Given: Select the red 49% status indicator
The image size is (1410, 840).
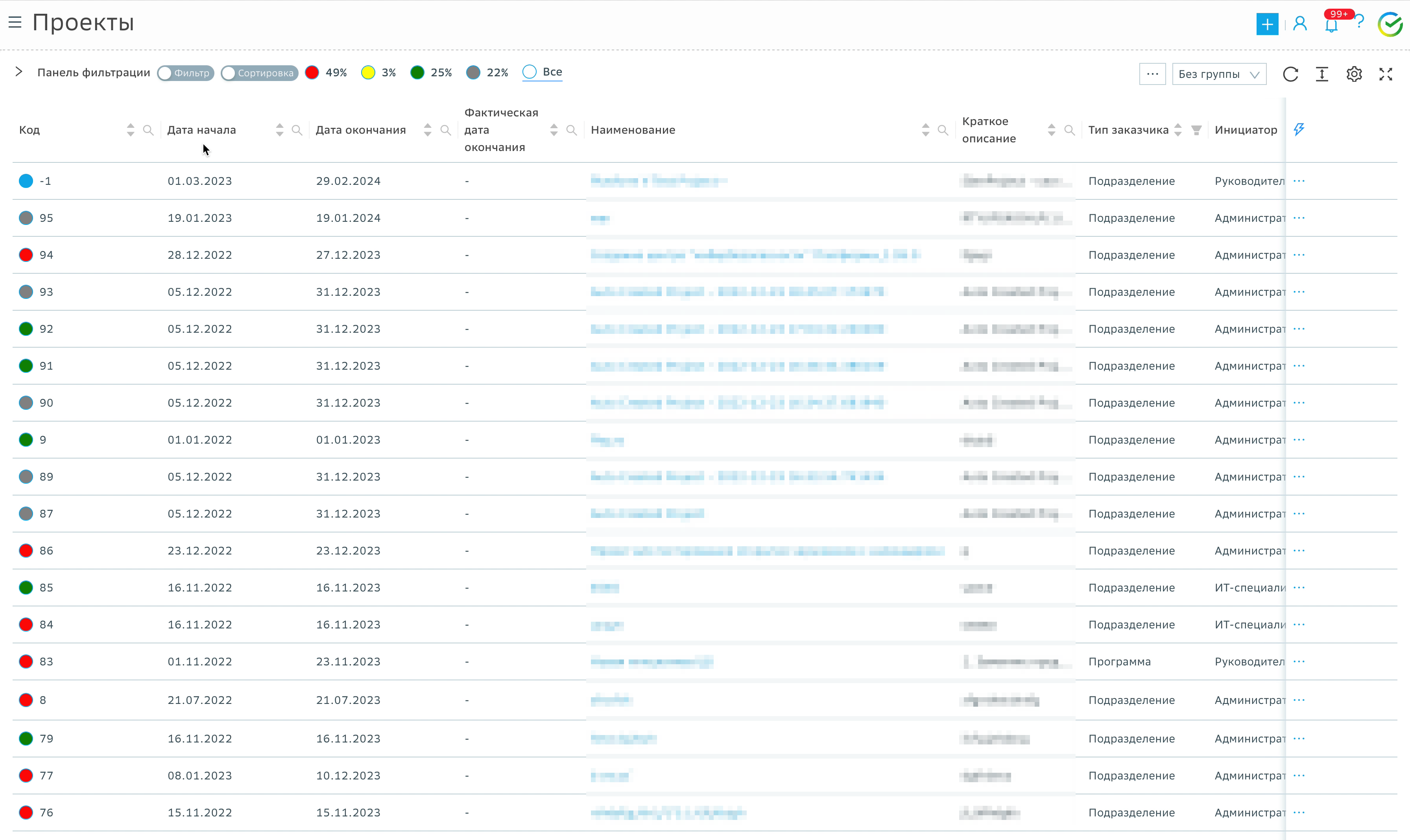Looking at the screenshot, I should 312,72.
